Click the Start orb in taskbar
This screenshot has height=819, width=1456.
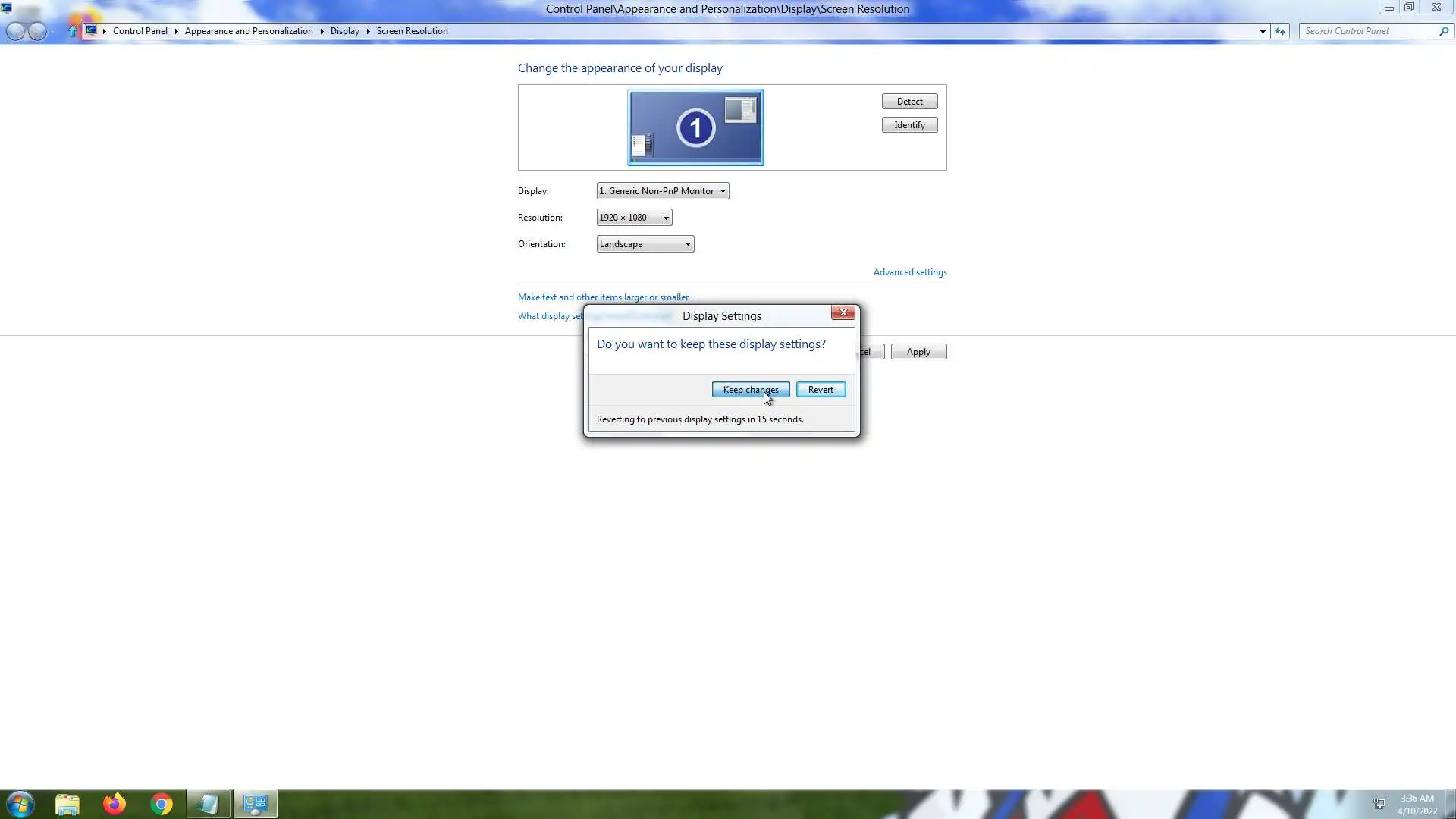click(20, 804)
